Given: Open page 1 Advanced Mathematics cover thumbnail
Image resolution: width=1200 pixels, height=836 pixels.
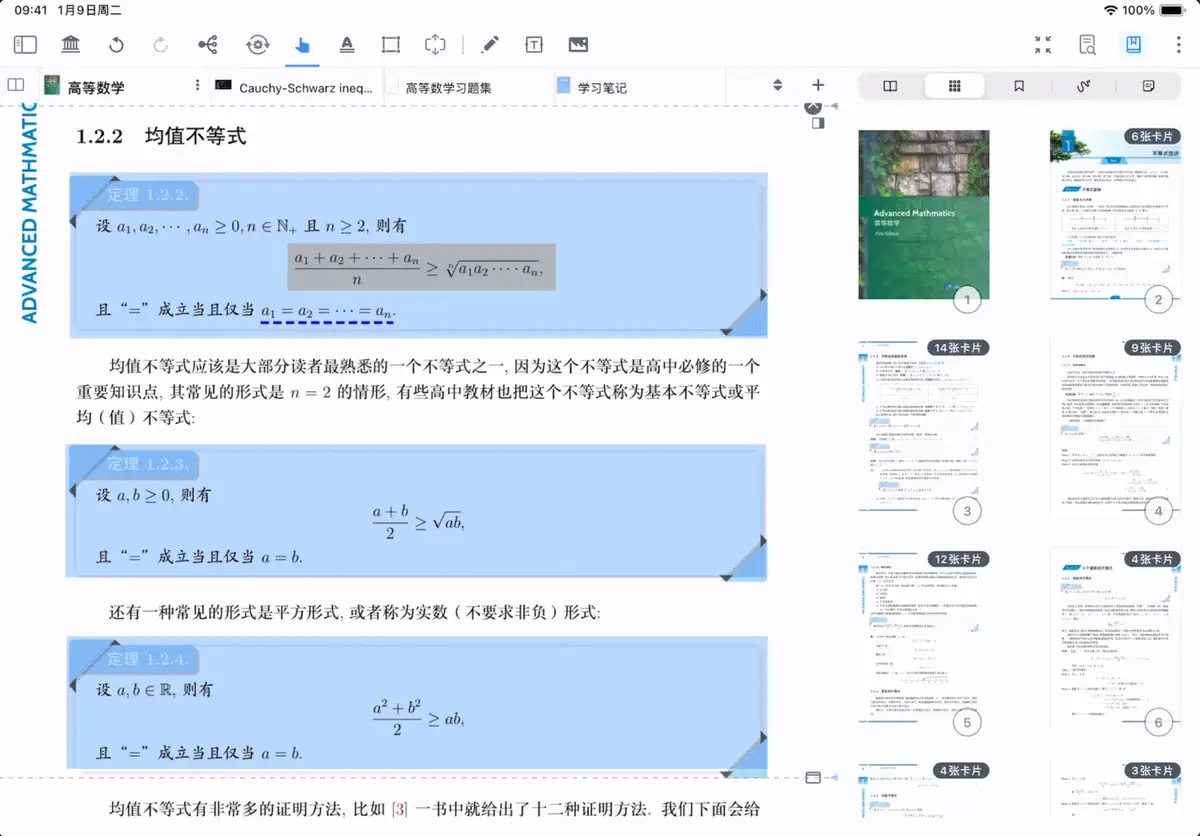Looking at the screenshot, I should pos(924,215).
